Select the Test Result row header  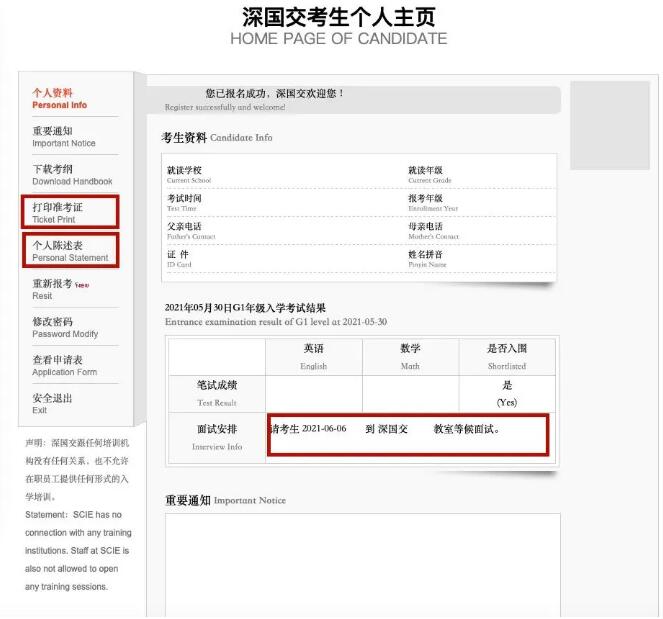217,394
